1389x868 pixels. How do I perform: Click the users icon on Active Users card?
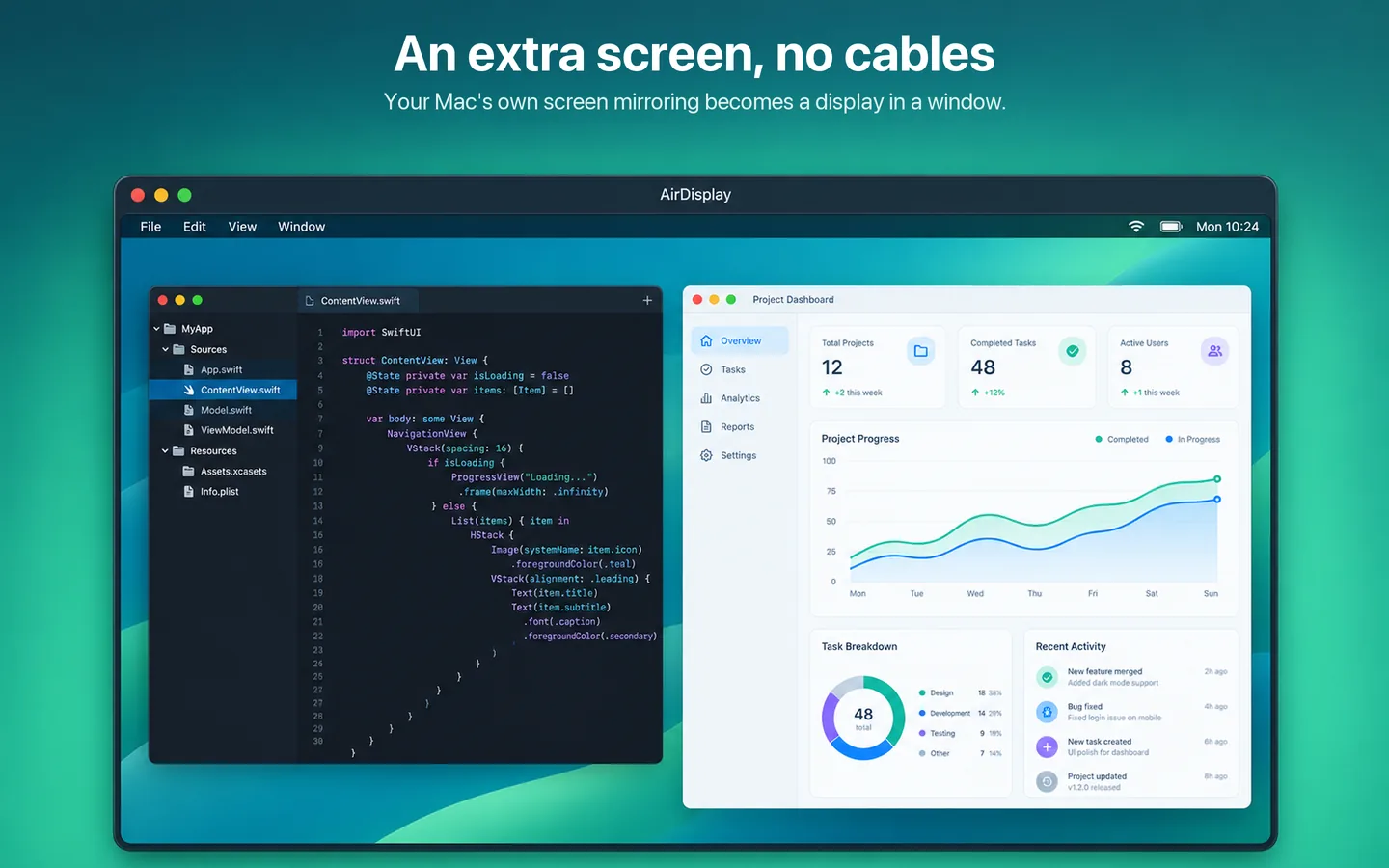point(1214,351)
